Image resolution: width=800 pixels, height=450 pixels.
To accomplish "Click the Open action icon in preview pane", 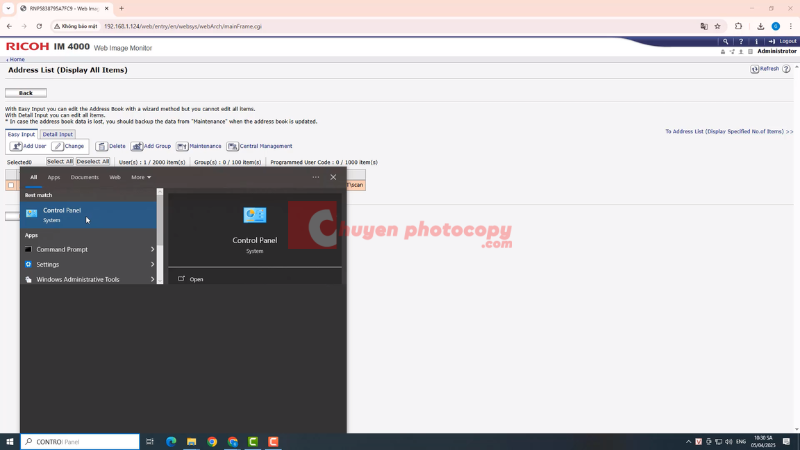I will point(181,279).
